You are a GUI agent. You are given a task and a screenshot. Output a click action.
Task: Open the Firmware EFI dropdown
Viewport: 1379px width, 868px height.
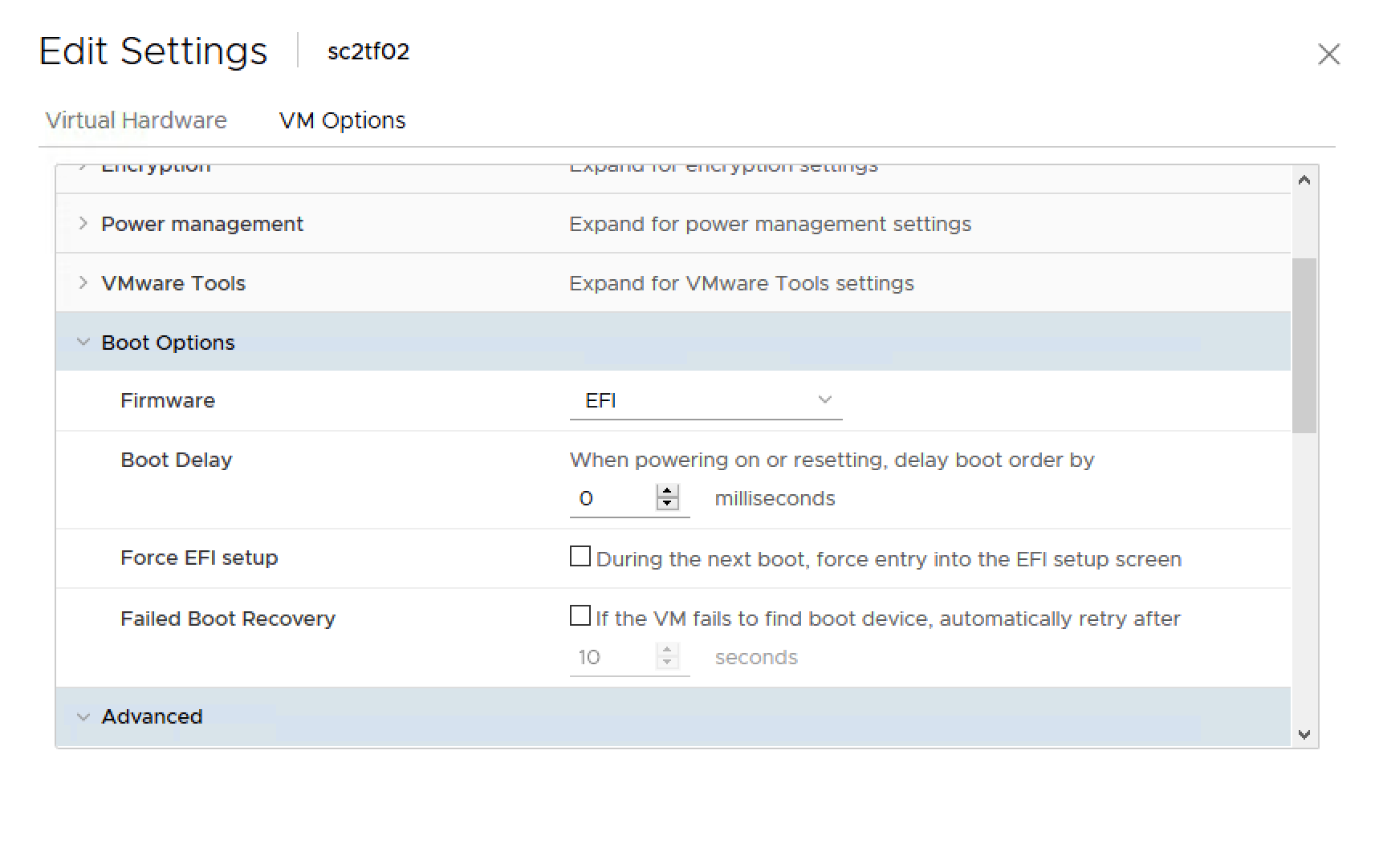coord(706,400)
